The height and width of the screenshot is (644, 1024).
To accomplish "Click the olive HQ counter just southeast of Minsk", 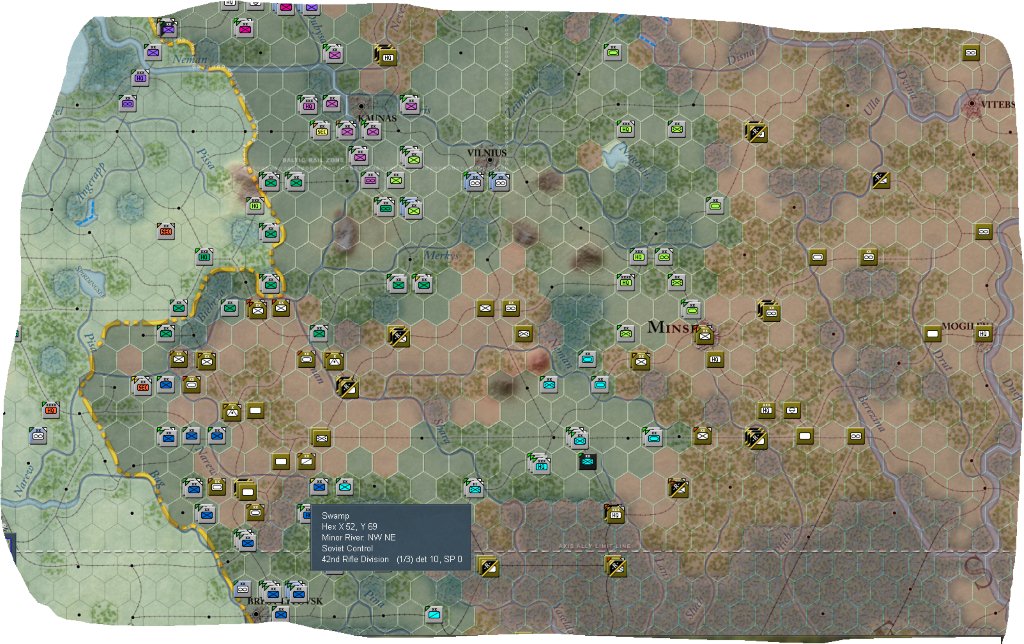I will pyautogui.click(x=714, y=359).
